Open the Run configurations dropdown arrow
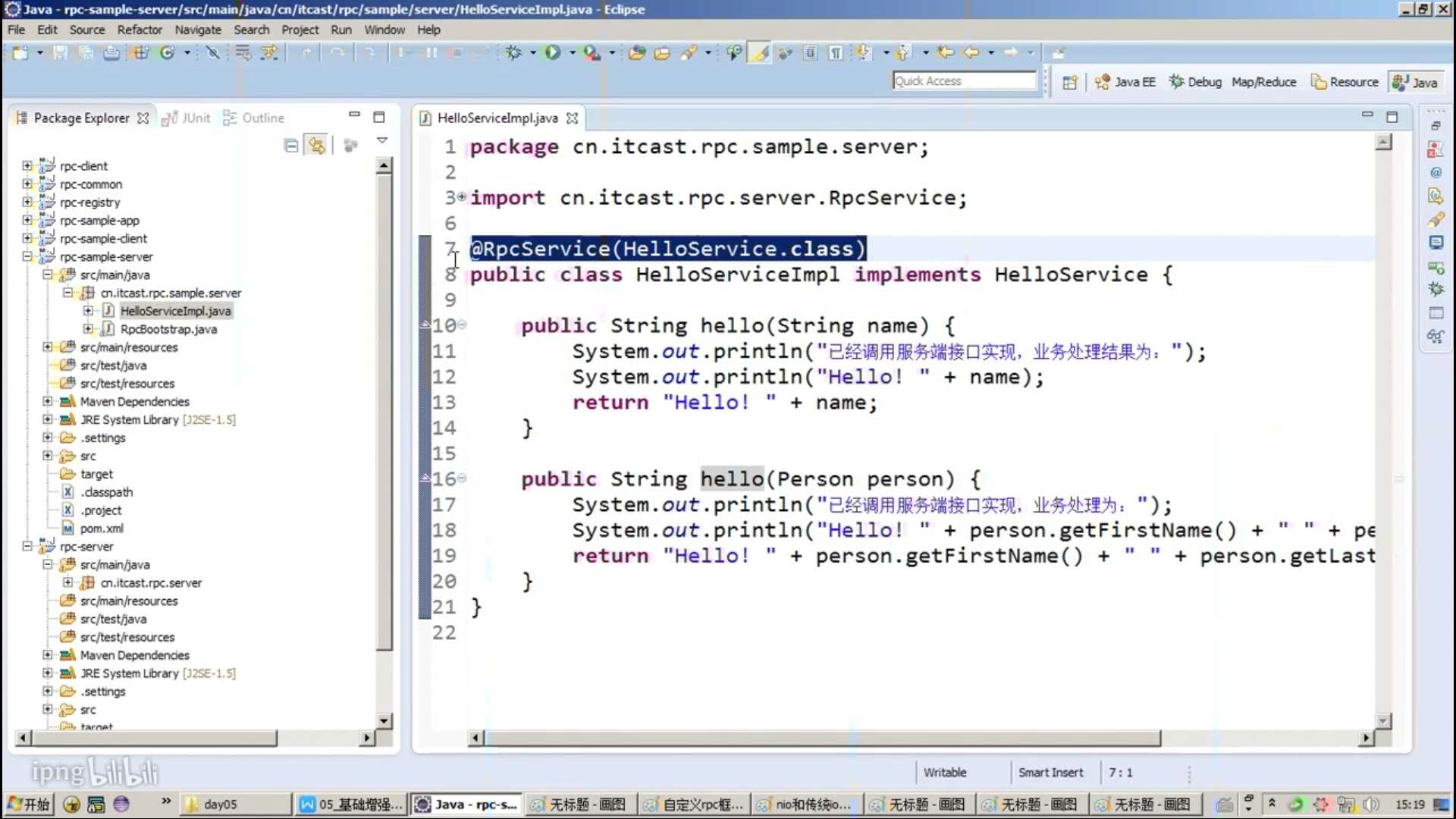Viewport: 1456px width, 819px height. tap(573, 52)
